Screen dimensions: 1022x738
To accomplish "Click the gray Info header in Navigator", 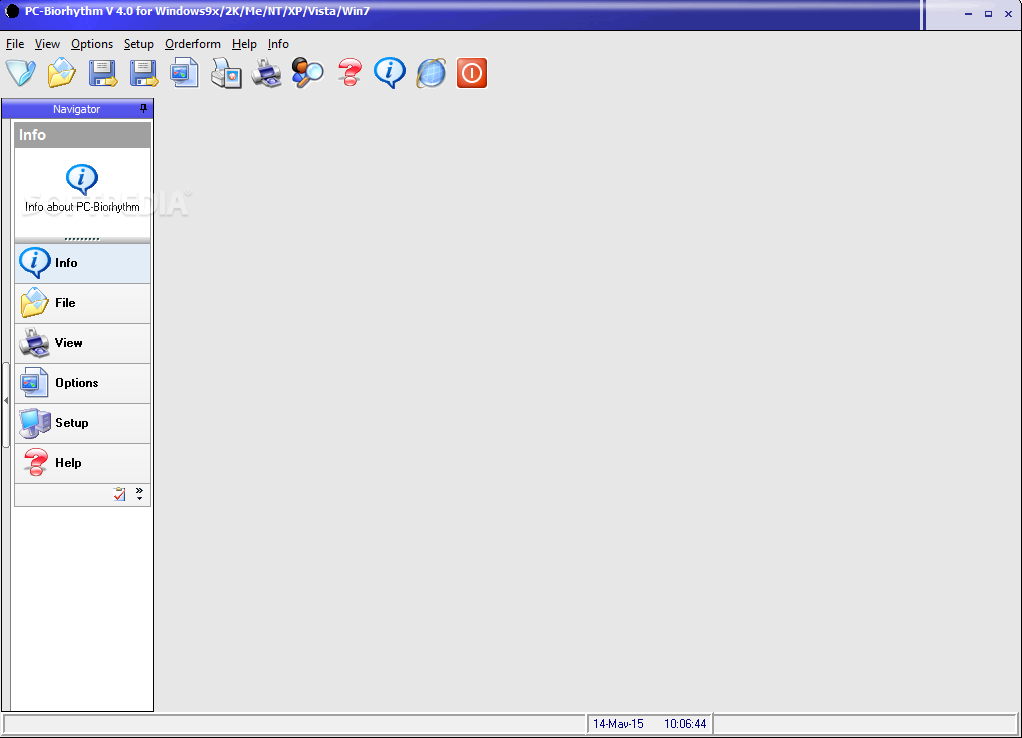I will coord(83,135).
